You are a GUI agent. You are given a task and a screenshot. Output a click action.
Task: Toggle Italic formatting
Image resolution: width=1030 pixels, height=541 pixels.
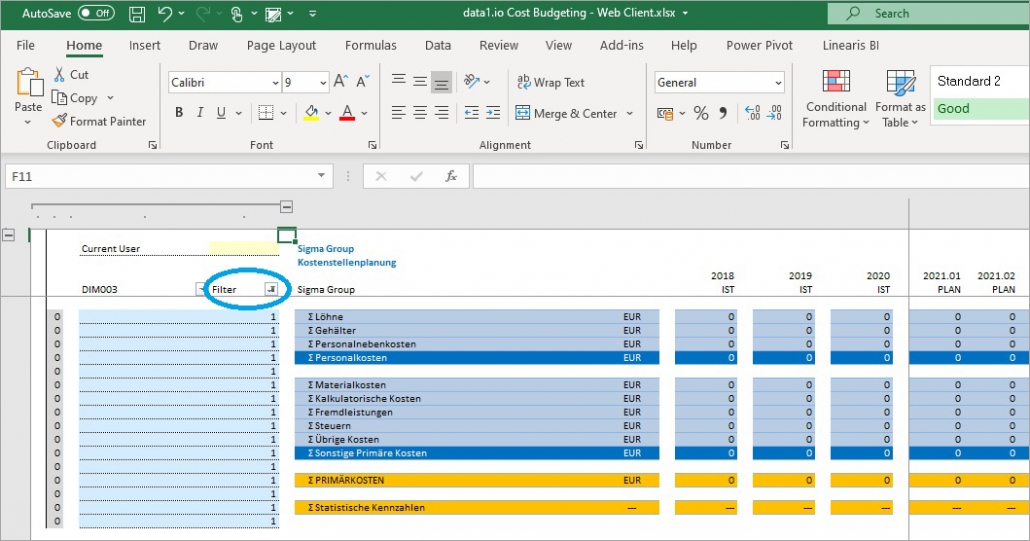[200, 113]
